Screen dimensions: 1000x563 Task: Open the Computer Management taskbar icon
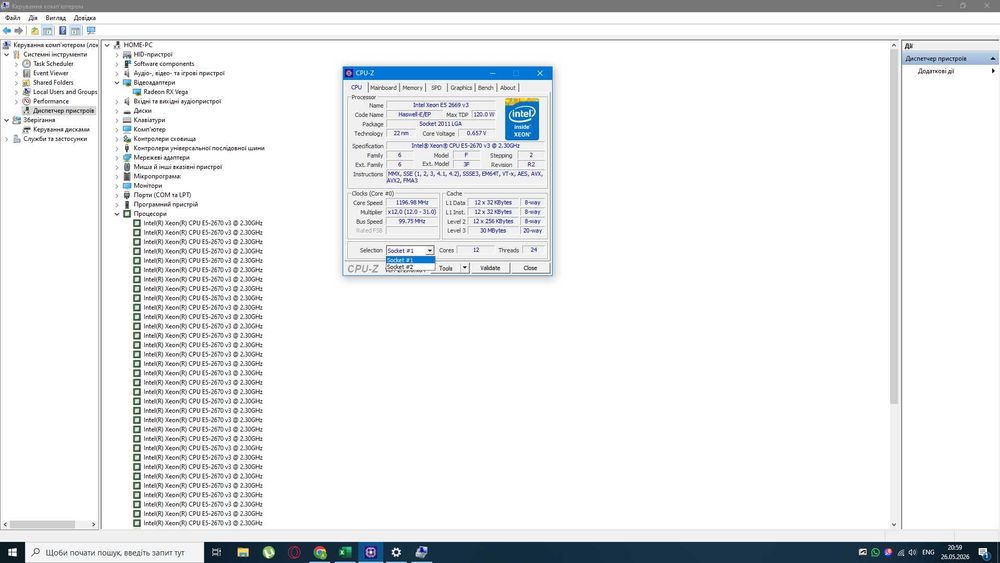[x=422, y=552]
